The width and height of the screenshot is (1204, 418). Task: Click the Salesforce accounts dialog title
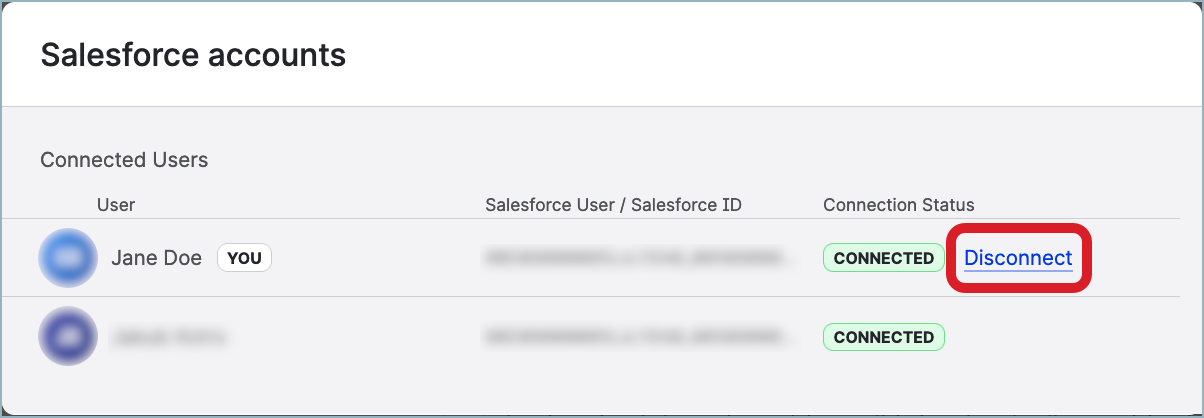click(x=193, y=55)
